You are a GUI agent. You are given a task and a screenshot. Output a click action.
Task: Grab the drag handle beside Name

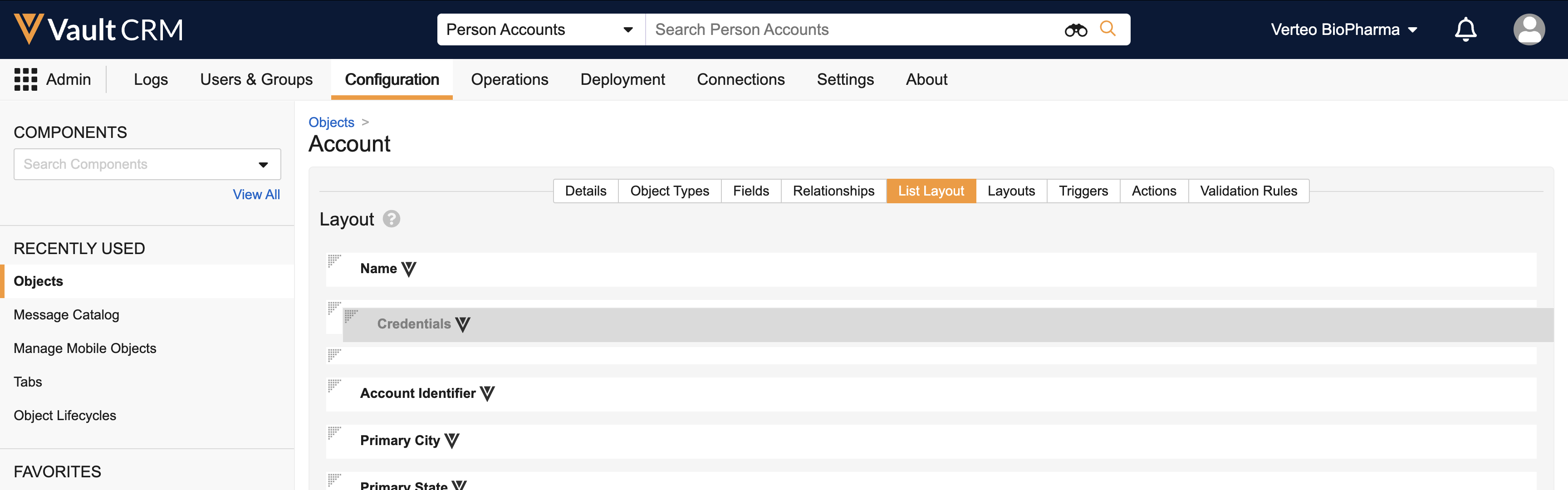(x=334, y=261)
